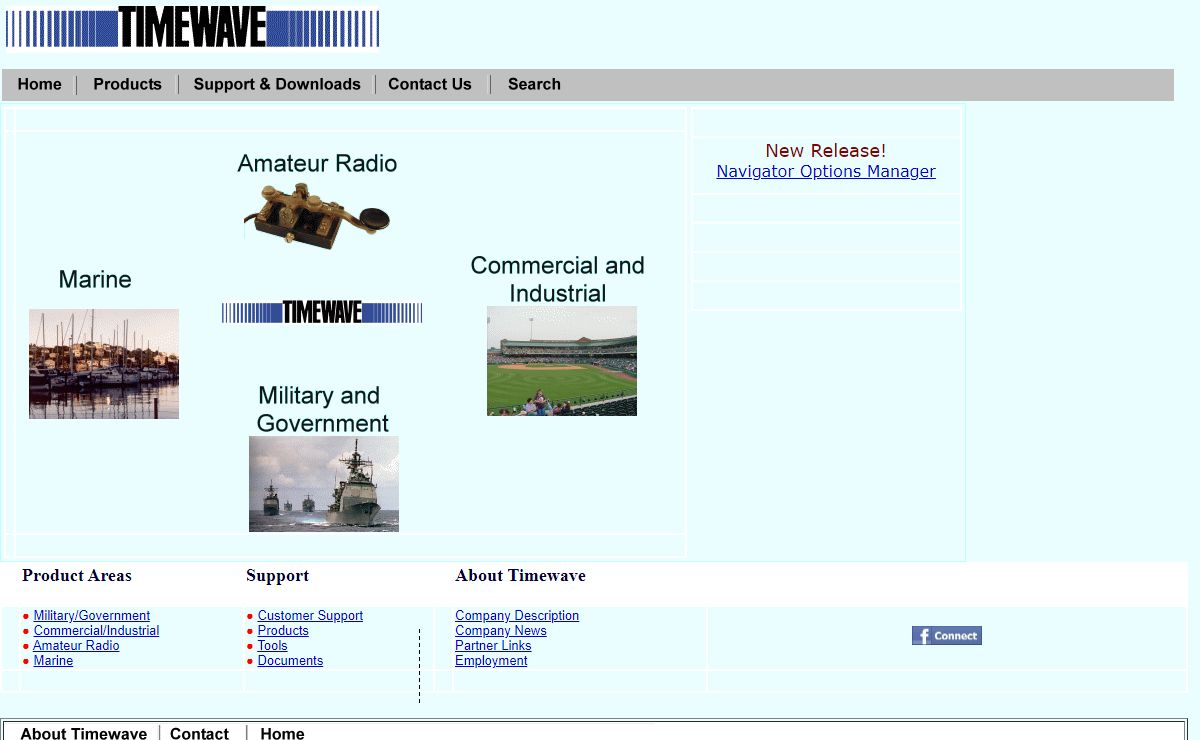Screen dimensions: 1200x740
Task: Open the Documents link under Support
Action: click(290, 661)
